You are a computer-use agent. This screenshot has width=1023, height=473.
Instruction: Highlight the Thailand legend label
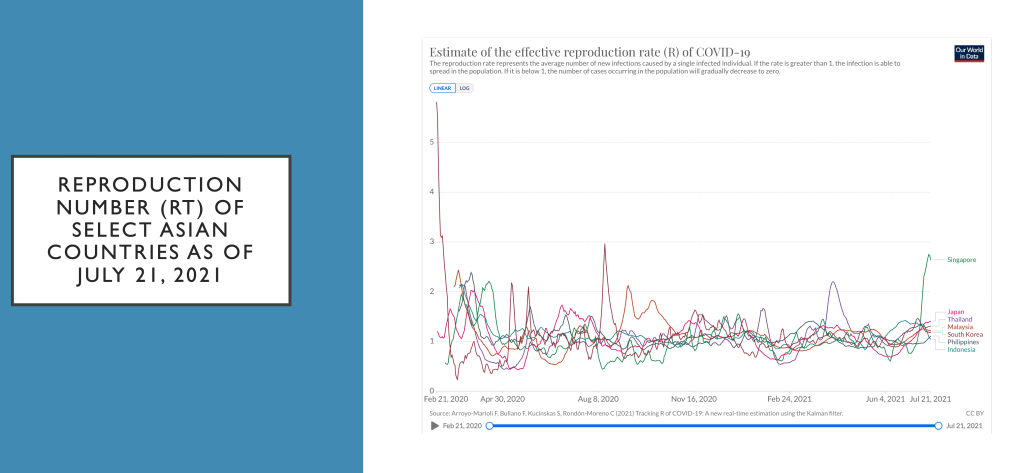[958, 319]
